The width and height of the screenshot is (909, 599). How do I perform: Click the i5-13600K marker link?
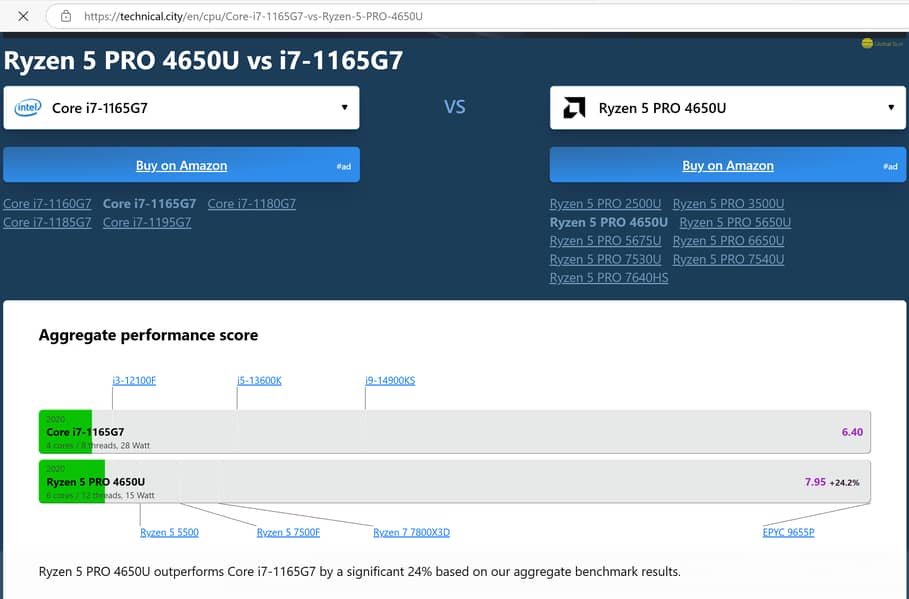(259, 380)
